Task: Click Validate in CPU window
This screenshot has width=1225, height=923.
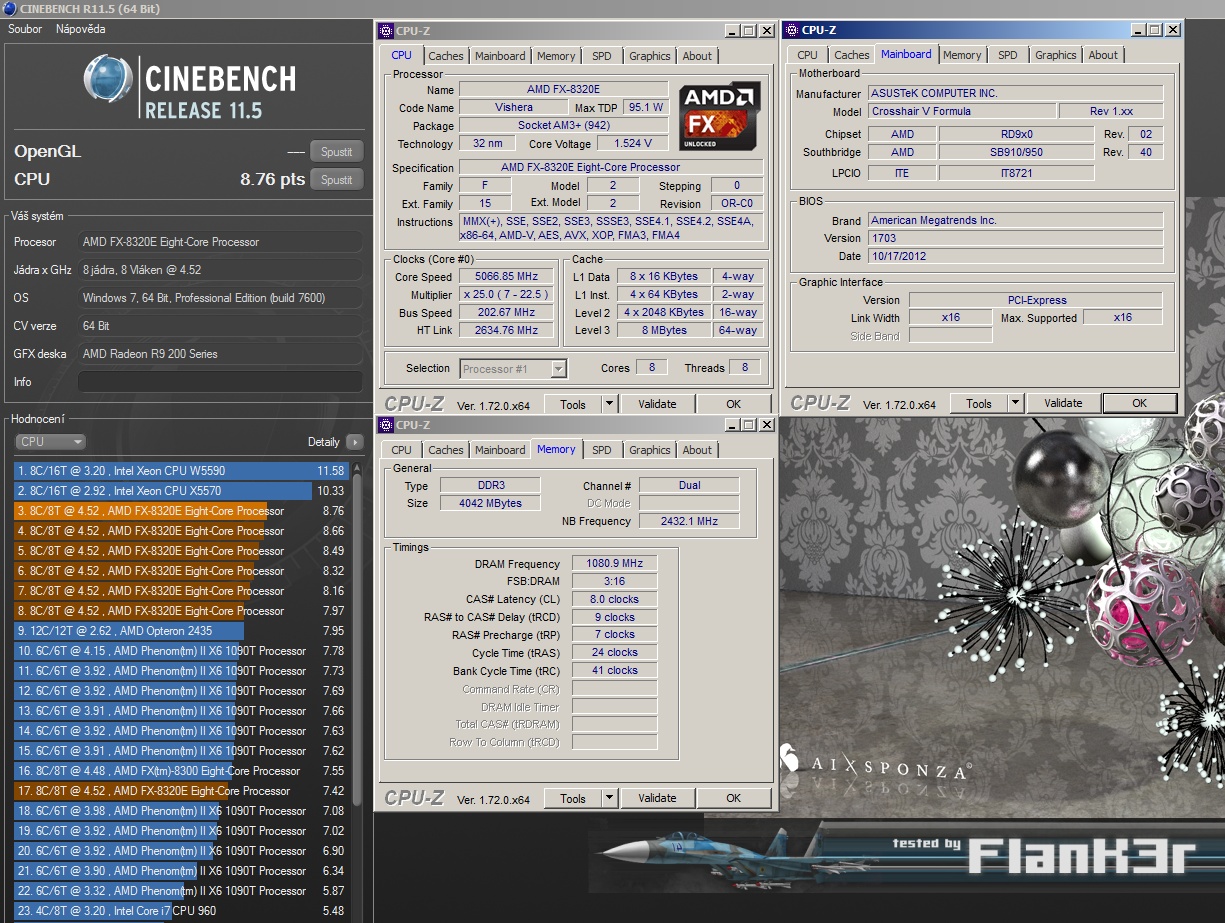Action: click(x=657, y=404)
